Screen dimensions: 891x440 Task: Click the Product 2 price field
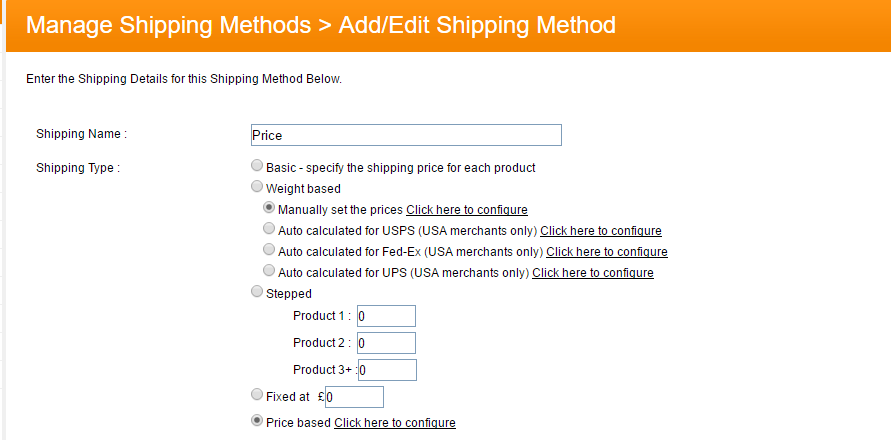tap(385, 343)
